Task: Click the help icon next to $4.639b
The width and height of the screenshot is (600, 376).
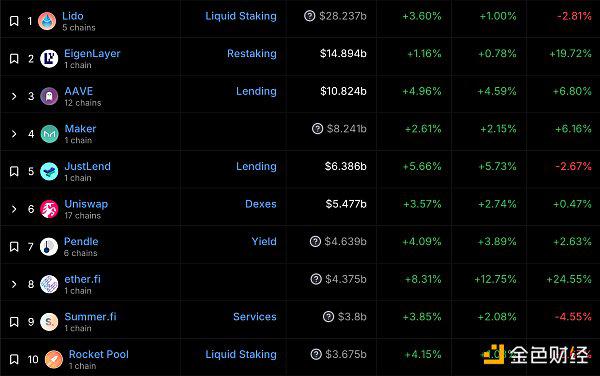Action: 315,241
